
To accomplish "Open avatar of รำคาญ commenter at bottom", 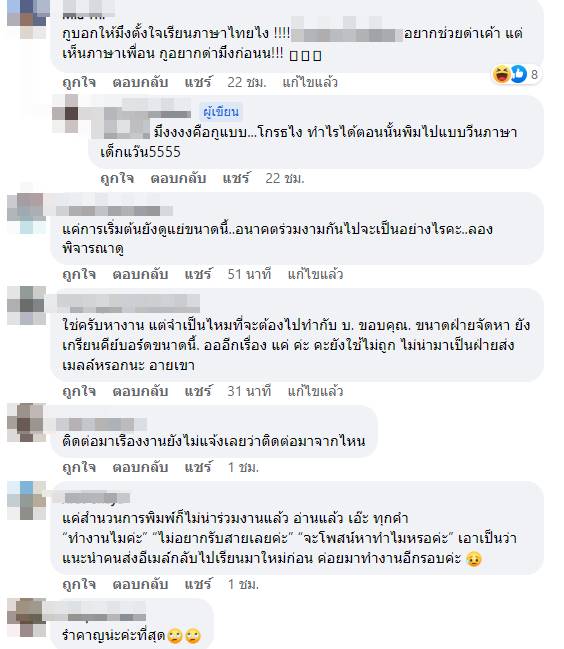I will tap(26, 618).
